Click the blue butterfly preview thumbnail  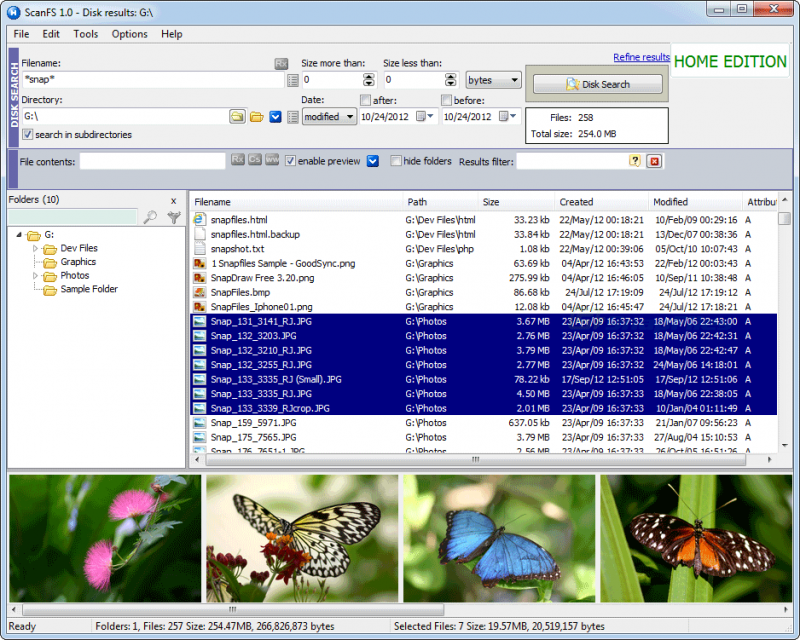tap(497, 538)
